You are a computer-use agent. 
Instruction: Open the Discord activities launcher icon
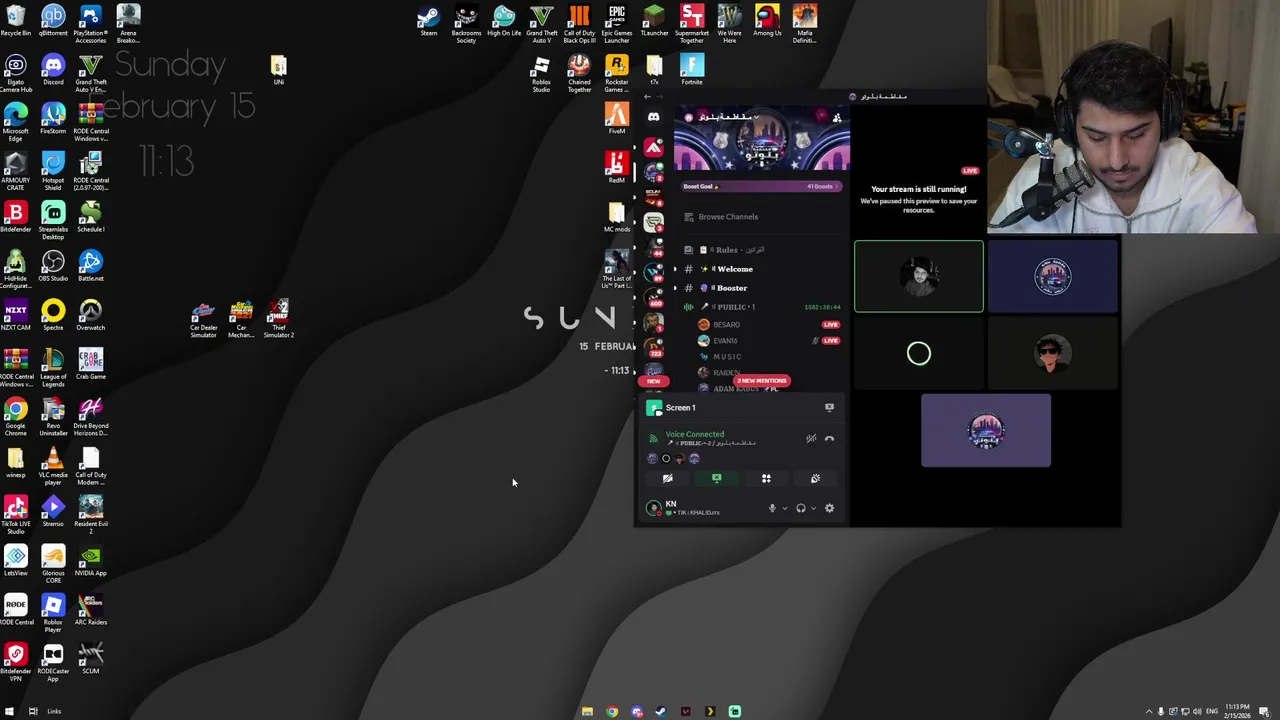[766, 478]
